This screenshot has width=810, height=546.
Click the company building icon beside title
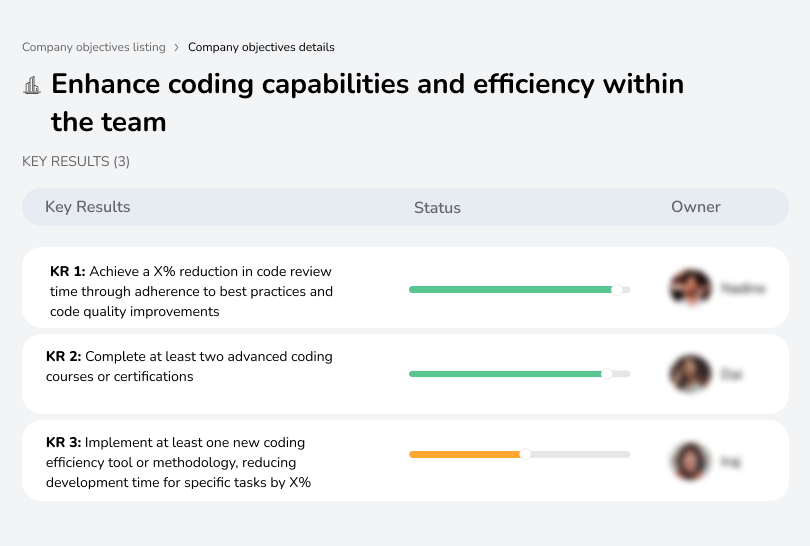point(32,85)
